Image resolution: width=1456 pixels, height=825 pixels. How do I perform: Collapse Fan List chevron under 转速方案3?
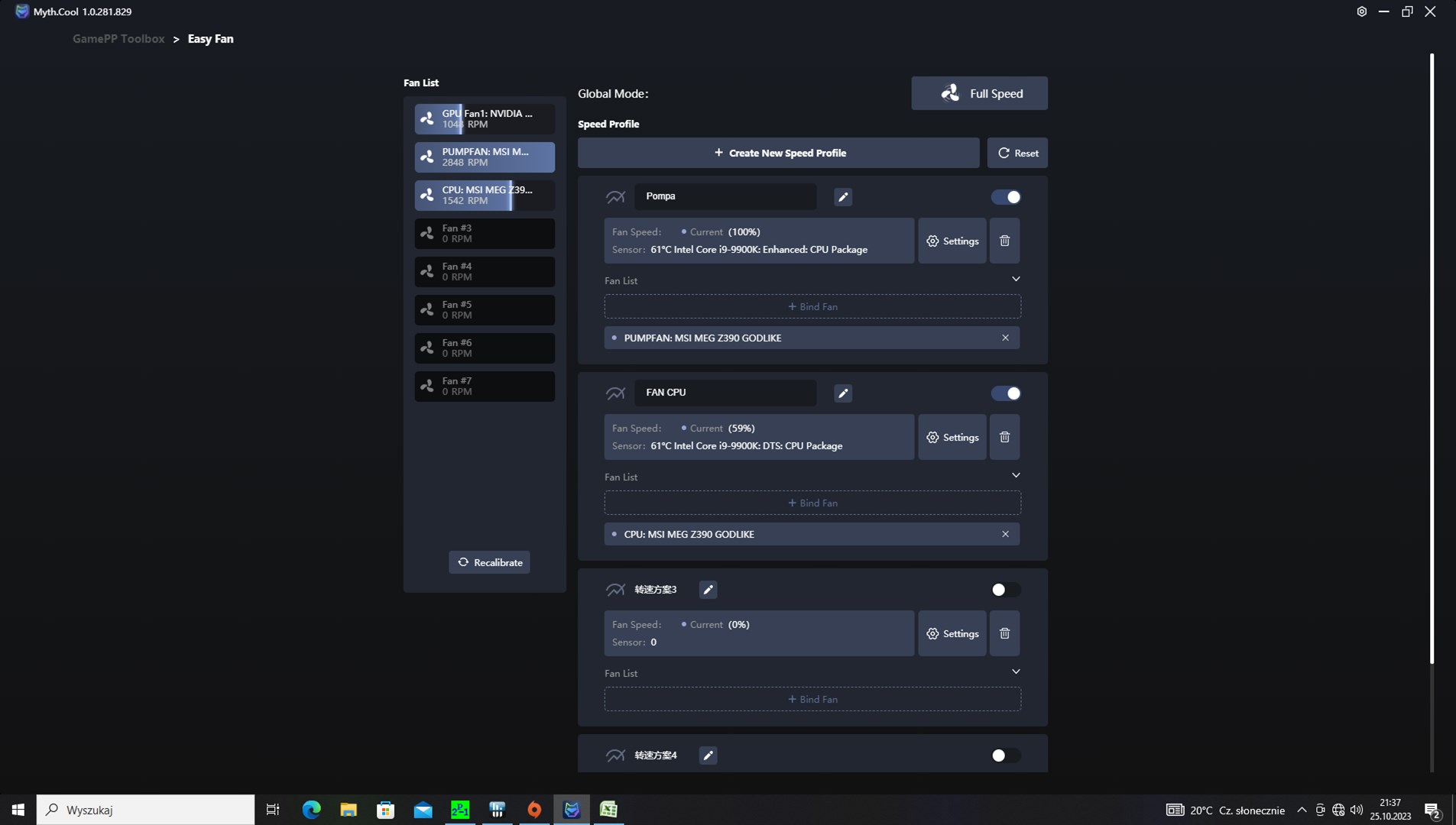[x=1016, y=672]
